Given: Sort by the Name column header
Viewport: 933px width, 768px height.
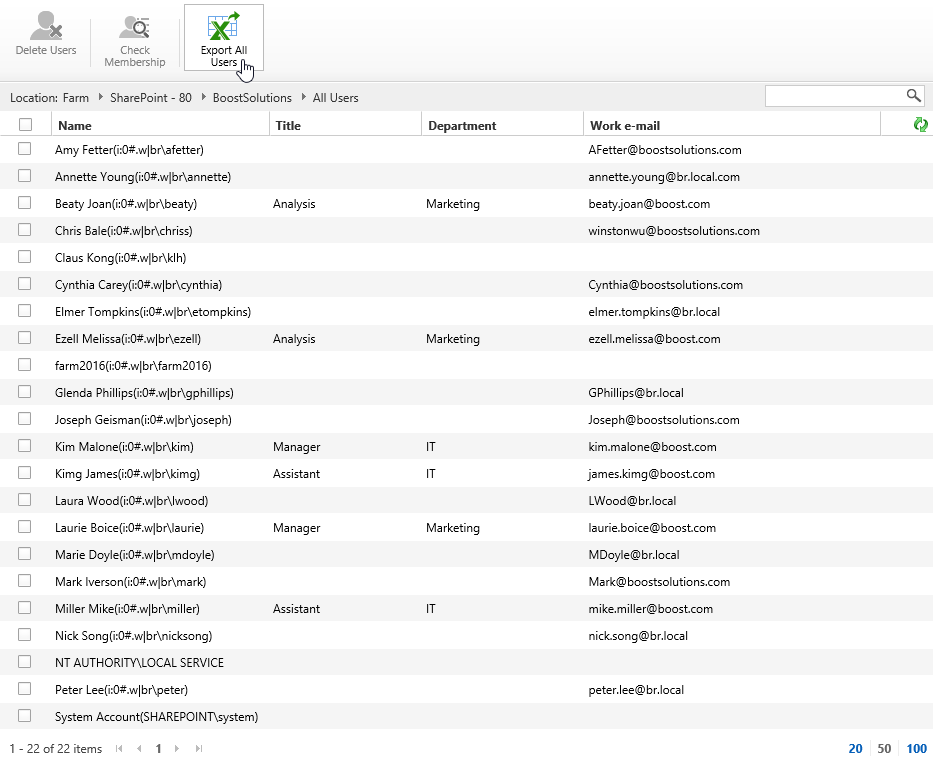Looking at the screenshot, I should 75,126.
